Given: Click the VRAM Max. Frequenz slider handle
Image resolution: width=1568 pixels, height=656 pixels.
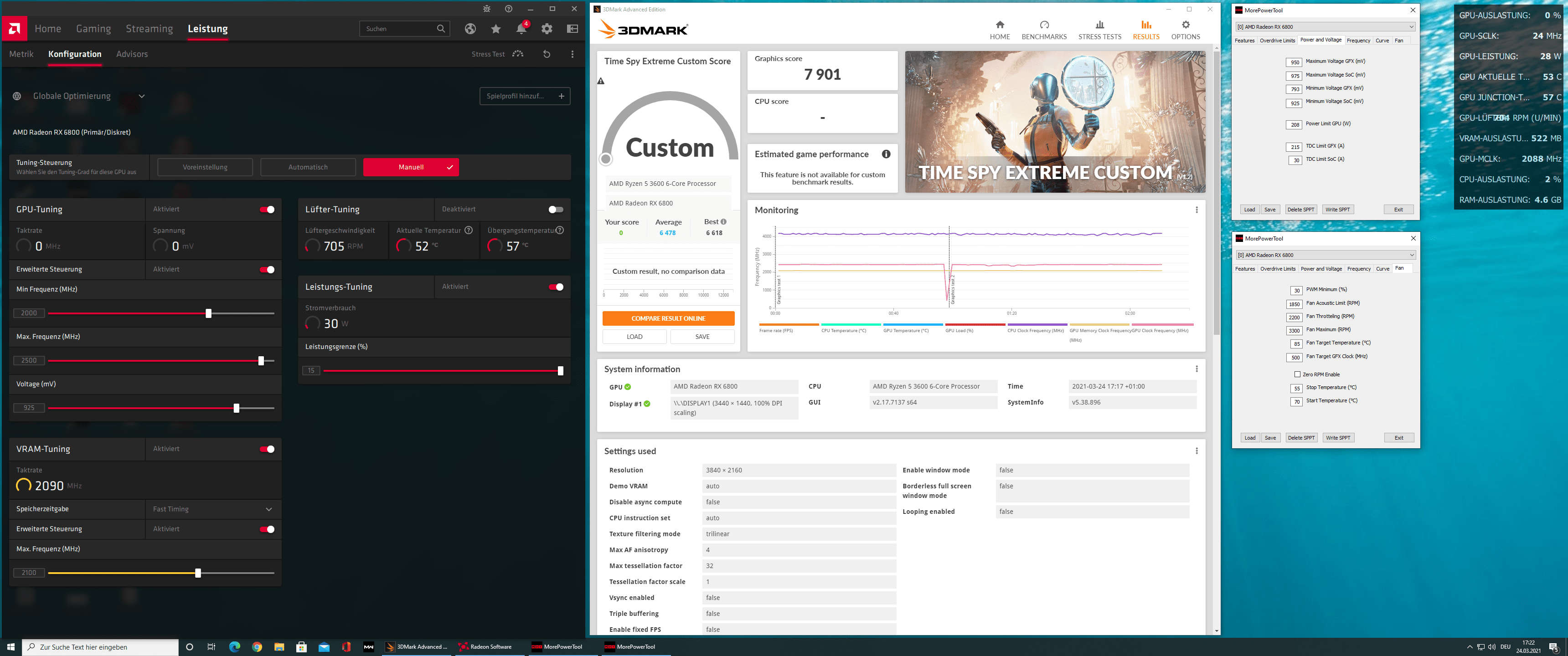Looking at the screenshot, I should pyautogui.click(x=198, y=573).
